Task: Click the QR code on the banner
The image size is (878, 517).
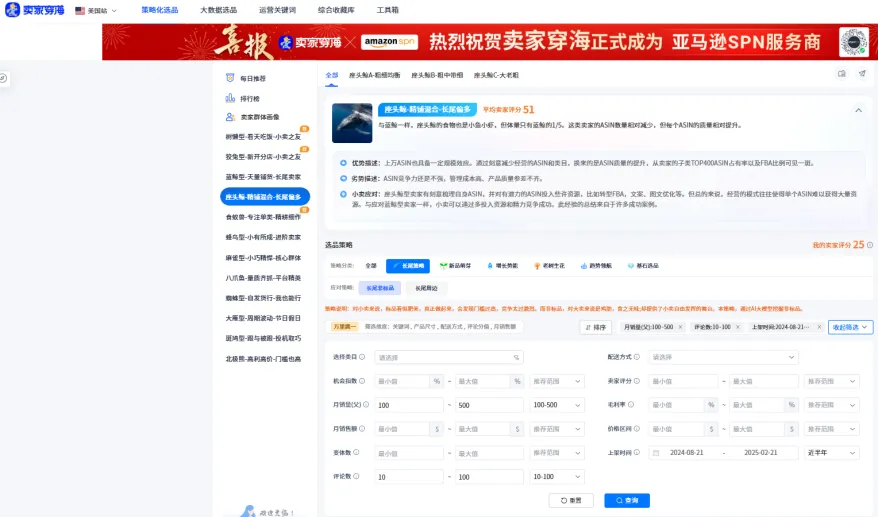Action: pos(853,42)
